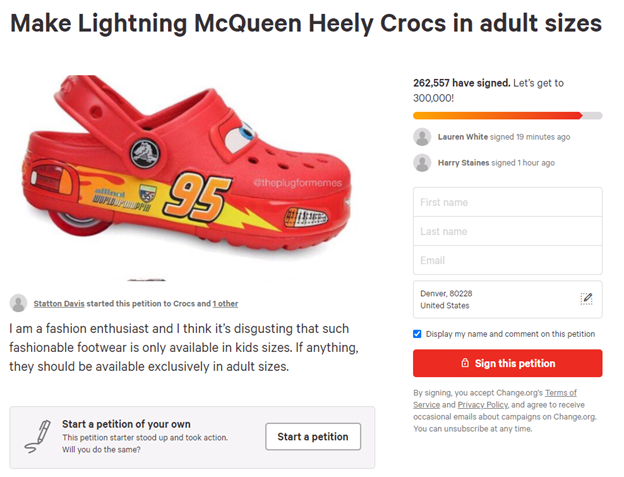Click the First name field
The height and width of the screenshot is (477, 624).
(x=507, y=202)
